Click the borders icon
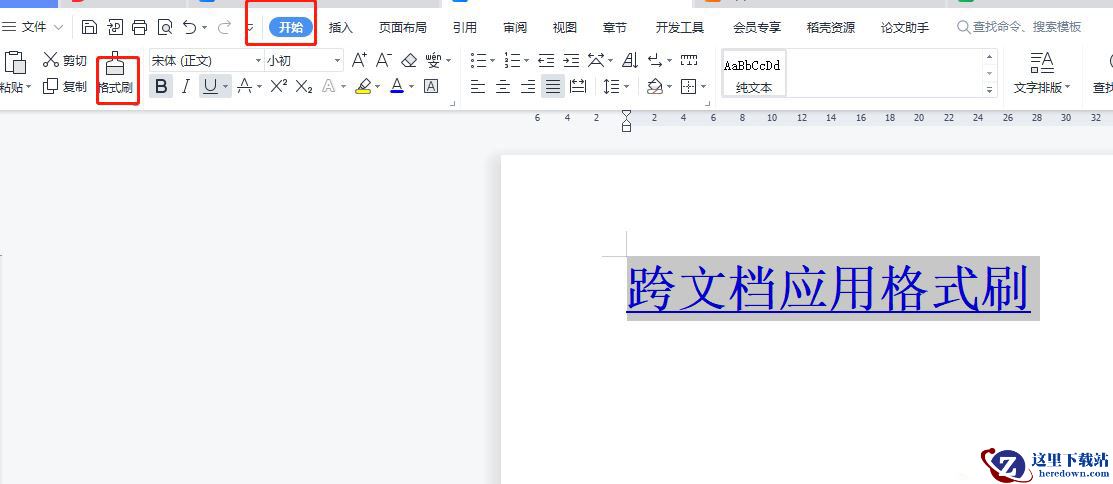This screenshot has height=484, width=1113. pos(689,87)
